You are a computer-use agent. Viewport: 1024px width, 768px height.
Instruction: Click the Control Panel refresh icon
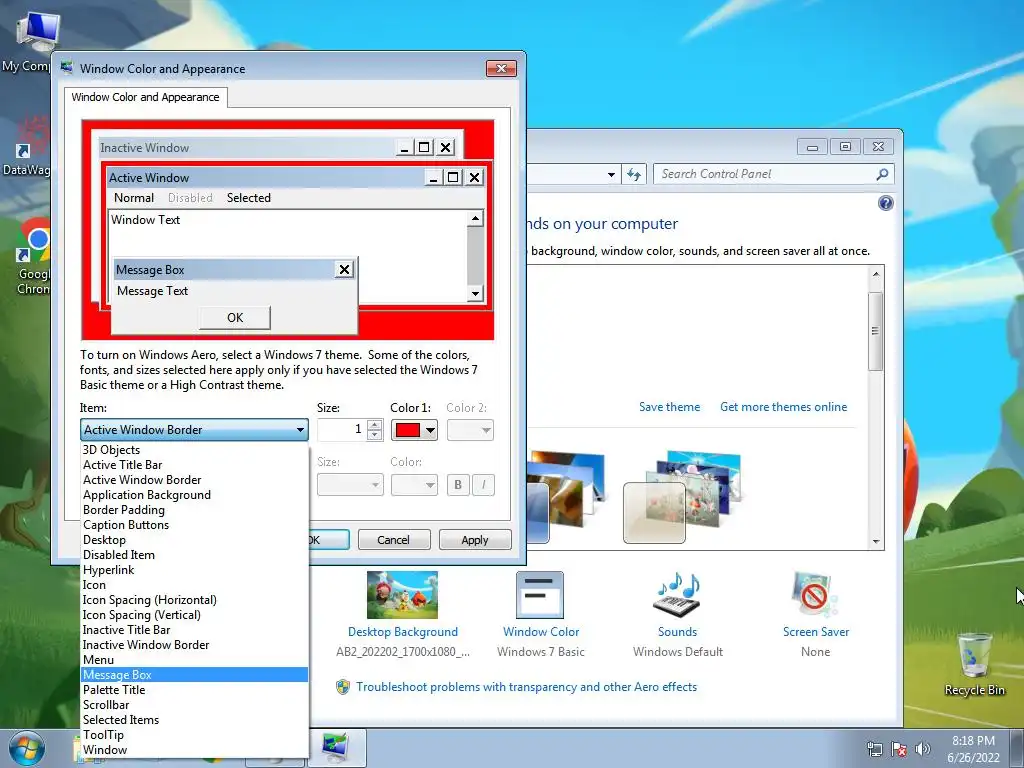coord(633,174)
